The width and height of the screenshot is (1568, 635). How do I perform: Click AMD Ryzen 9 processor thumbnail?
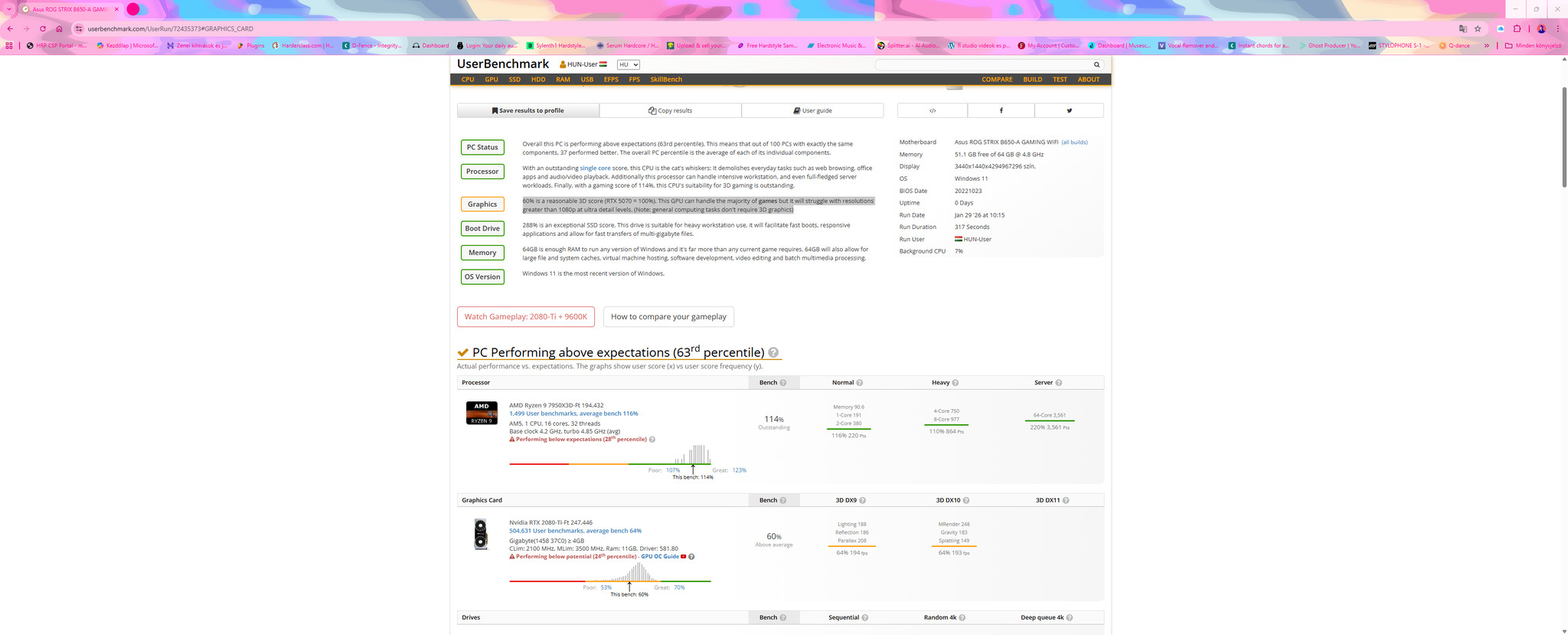tap(482, 413)
